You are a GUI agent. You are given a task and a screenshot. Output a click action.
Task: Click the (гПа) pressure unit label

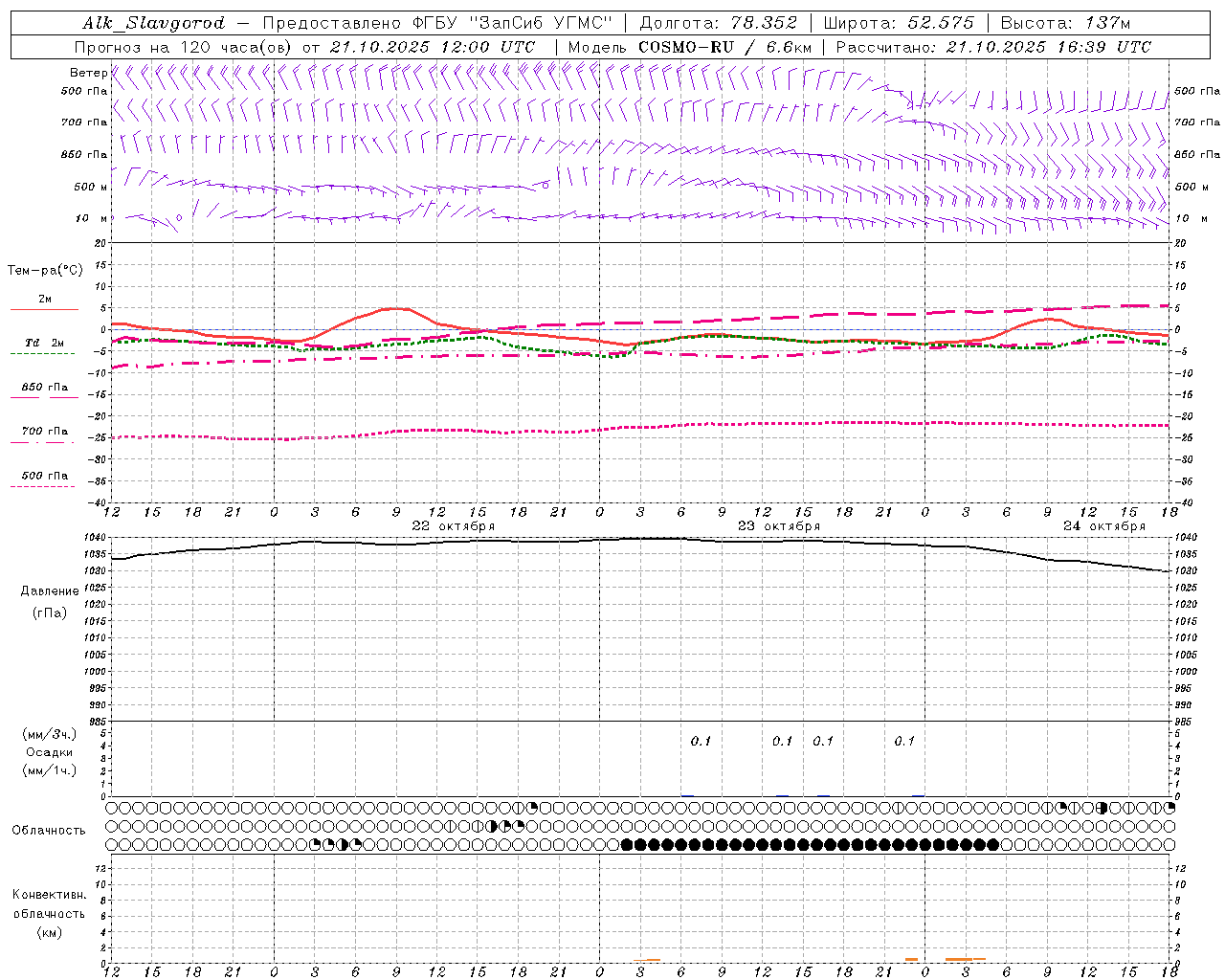[50, 613]
